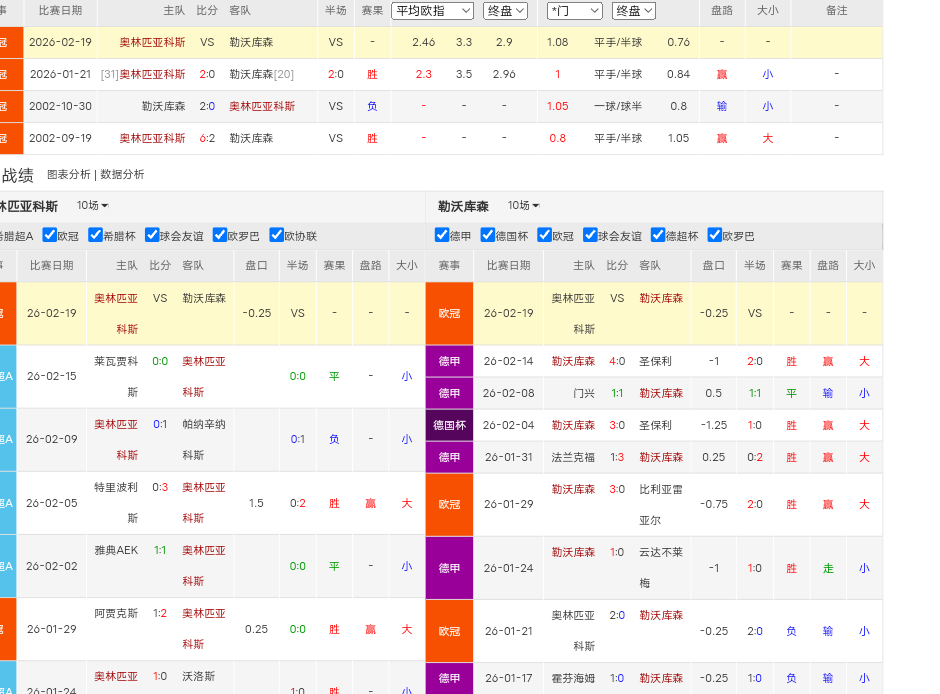The width and height of the screenshot is (940, 694).
Task: Uncheck the 德甲 checkbox
Action: tap(442, 235)
